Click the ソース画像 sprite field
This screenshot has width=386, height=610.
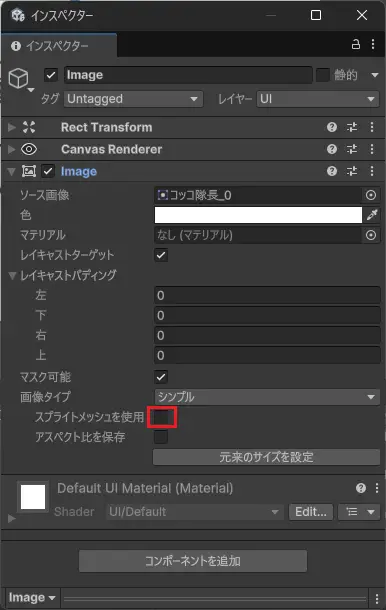pos(258,195)
